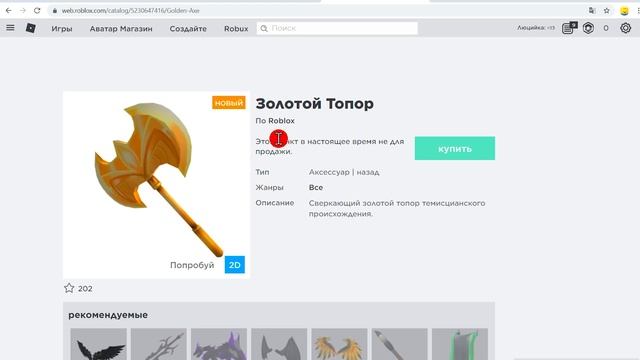Favorite the item with star icon
Viewport: 640px width, 360px height.
click(x=69, y=288)
